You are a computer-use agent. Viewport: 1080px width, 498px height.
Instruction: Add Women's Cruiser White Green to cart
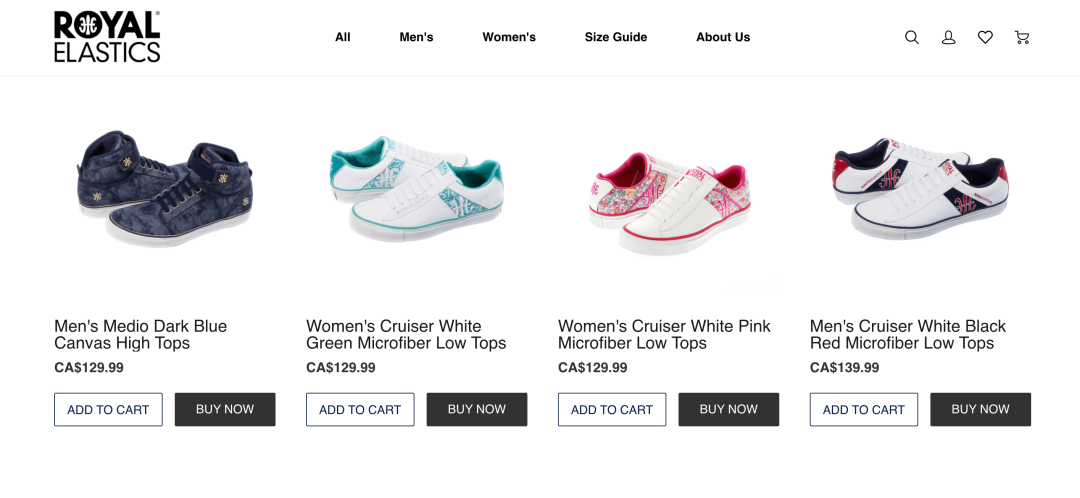360,409
